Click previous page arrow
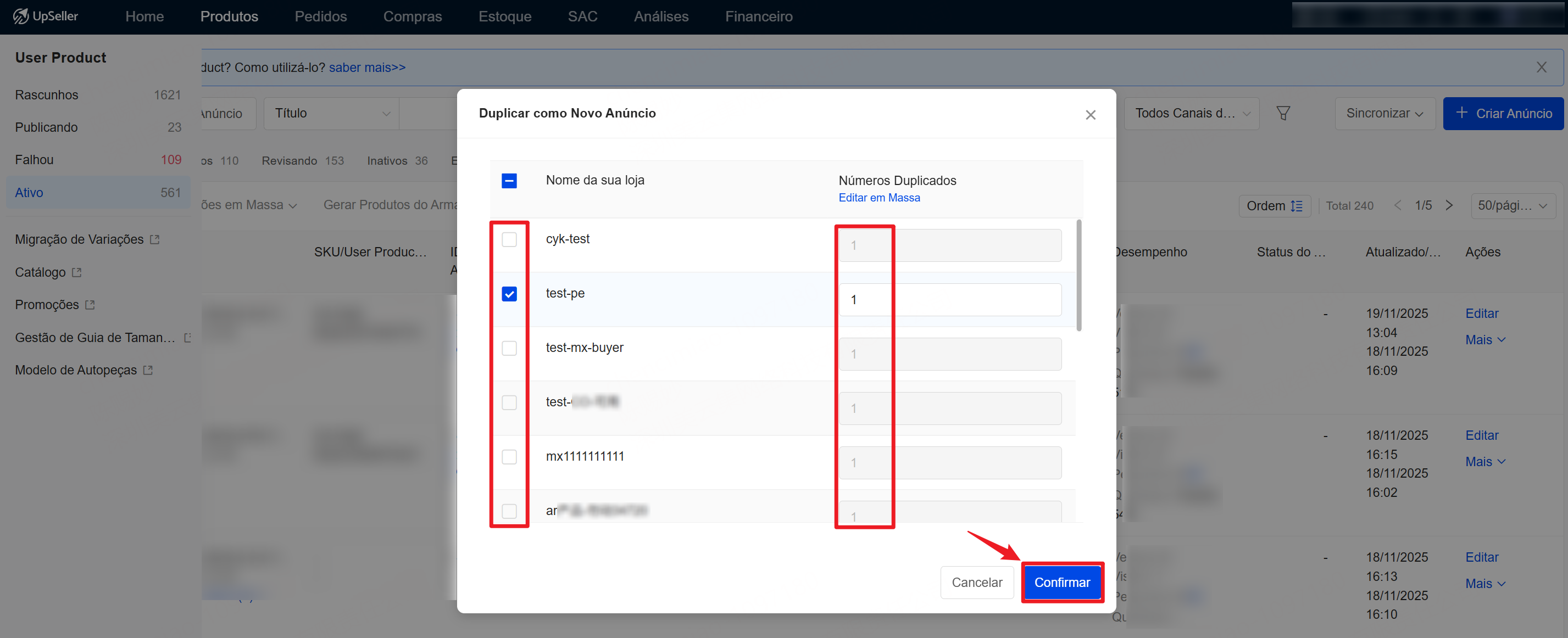 pyautogui.click(x=1398, y=205)
